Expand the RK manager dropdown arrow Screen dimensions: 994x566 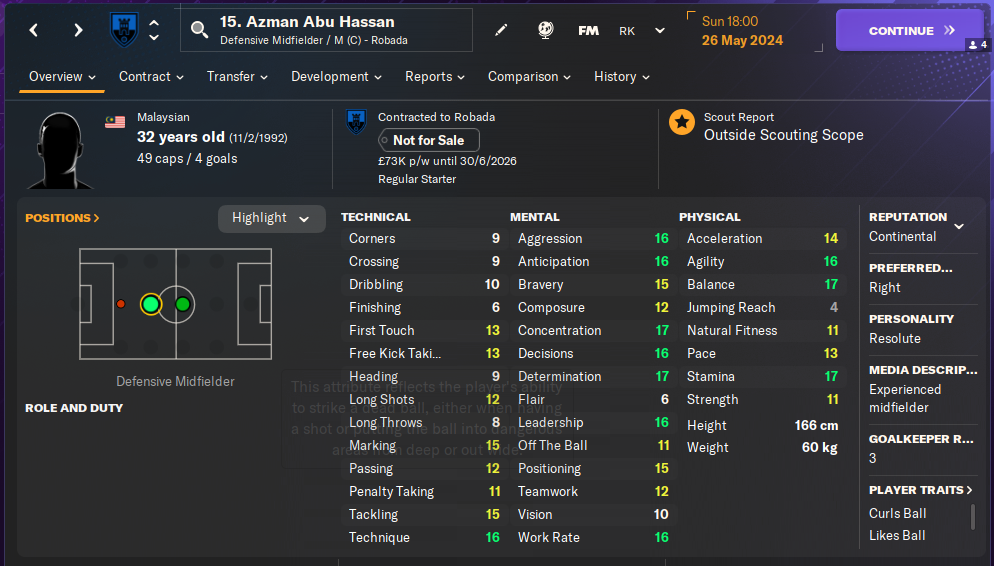pos(659,30)
